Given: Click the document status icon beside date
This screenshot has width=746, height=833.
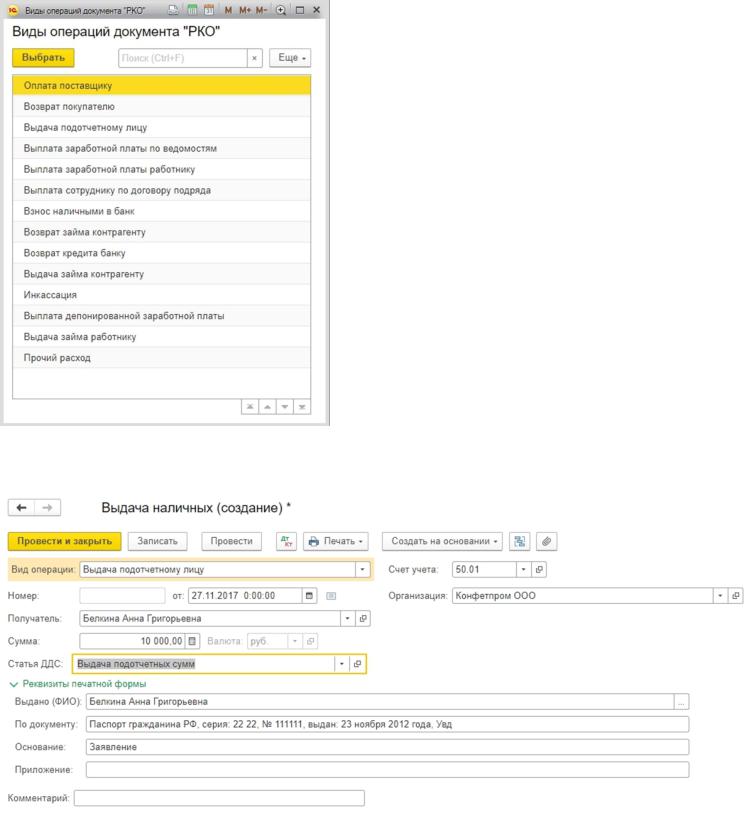Looking at the screenshot, I should pos(331,596).
